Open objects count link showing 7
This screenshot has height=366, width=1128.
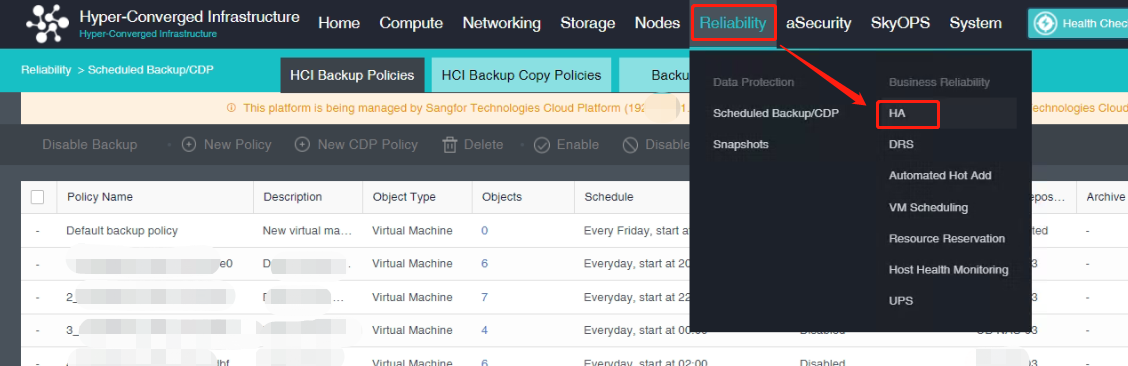pyautogui.click(x=484, y=297)
